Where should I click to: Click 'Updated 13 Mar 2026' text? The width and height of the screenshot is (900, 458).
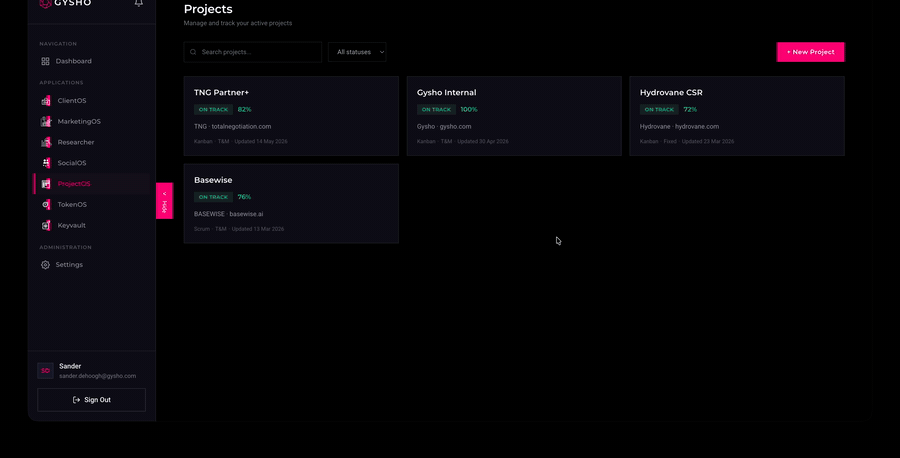pyautogui.click(x=258, y=229)
